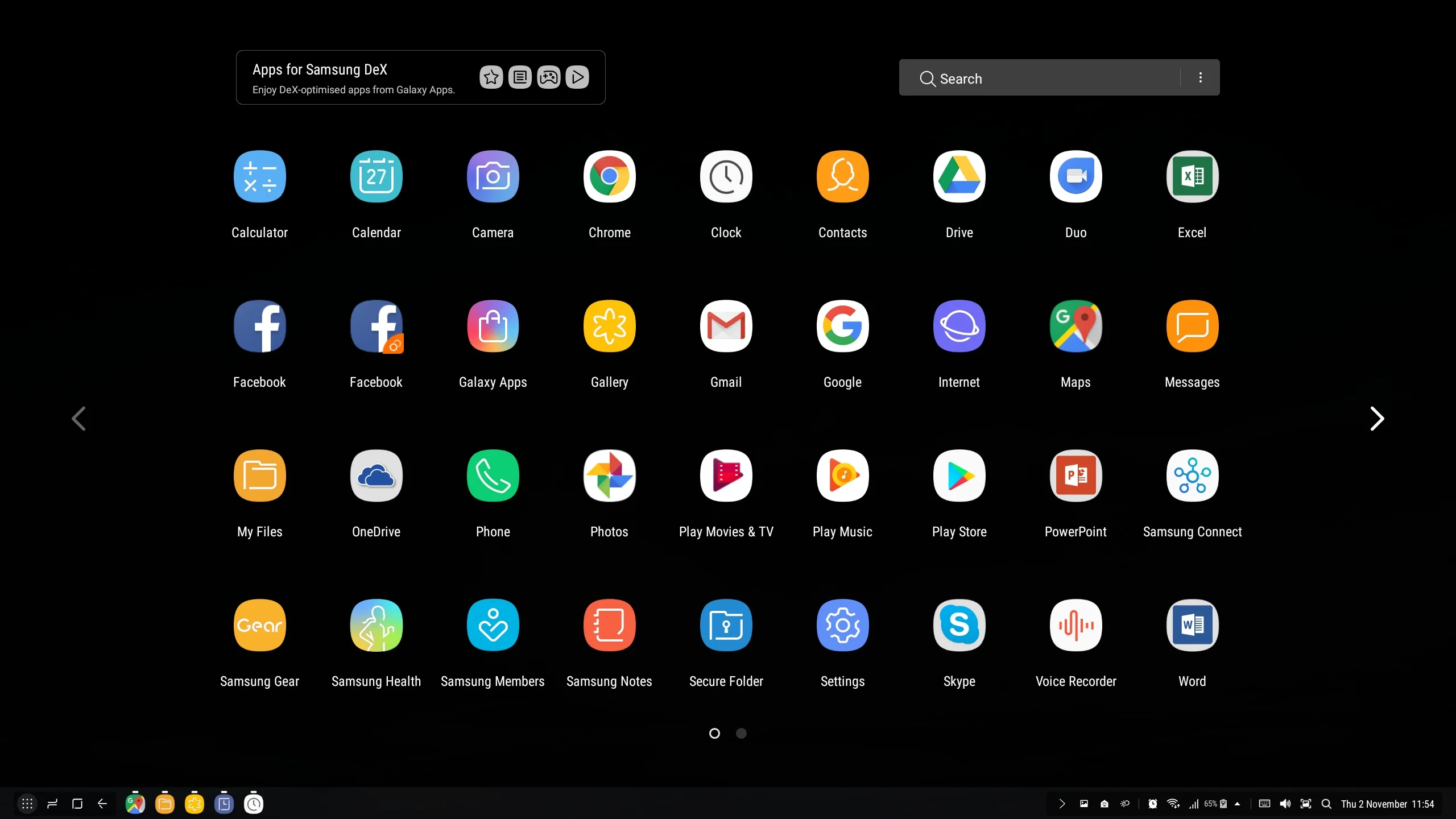Show hidden quick settings with up arrow
The width and height of the screenshot is (1456, 819).
pyautogui.click(x=1237, y=804)
